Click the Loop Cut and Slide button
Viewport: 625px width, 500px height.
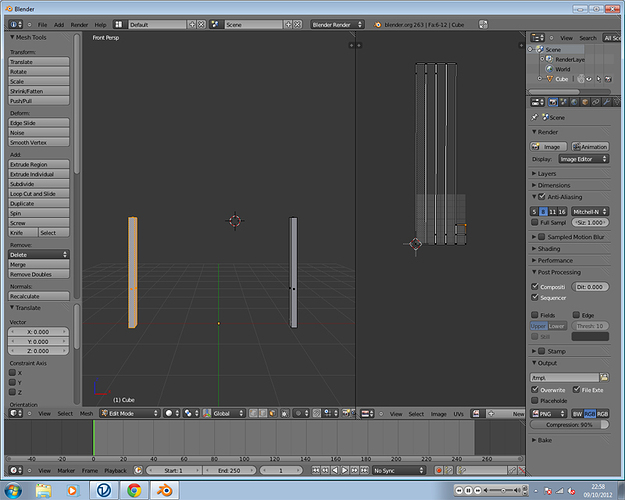(39, 193)
